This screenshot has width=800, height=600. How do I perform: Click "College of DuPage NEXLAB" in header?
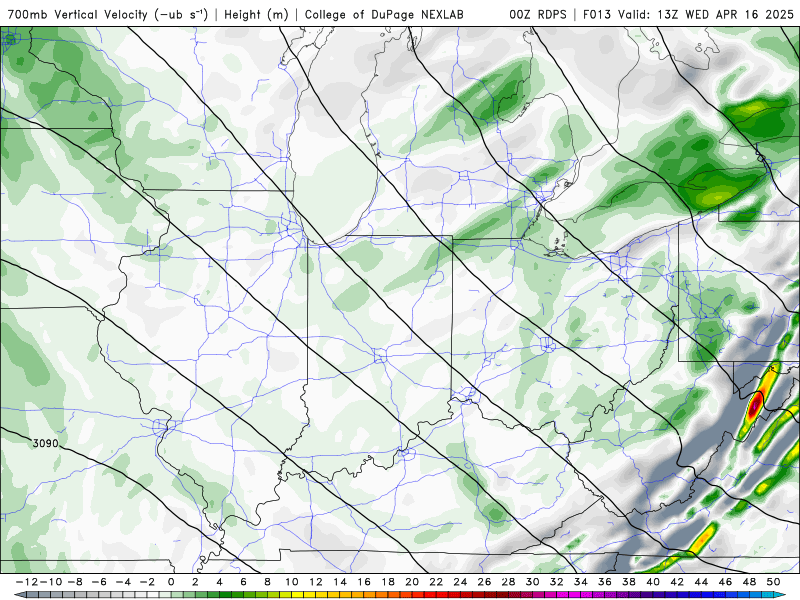pyautogui.click(x=384, y=14)
